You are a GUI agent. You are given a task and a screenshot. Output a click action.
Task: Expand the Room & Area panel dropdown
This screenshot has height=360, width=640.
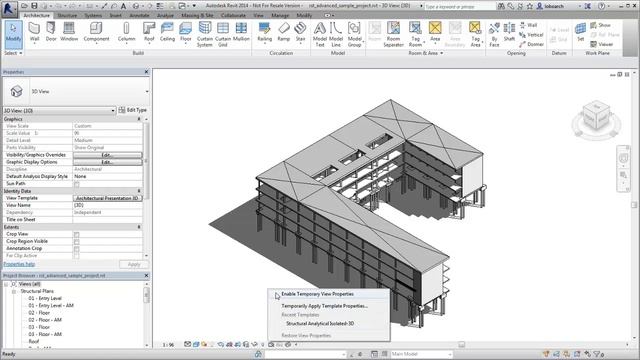click(426, 53)
